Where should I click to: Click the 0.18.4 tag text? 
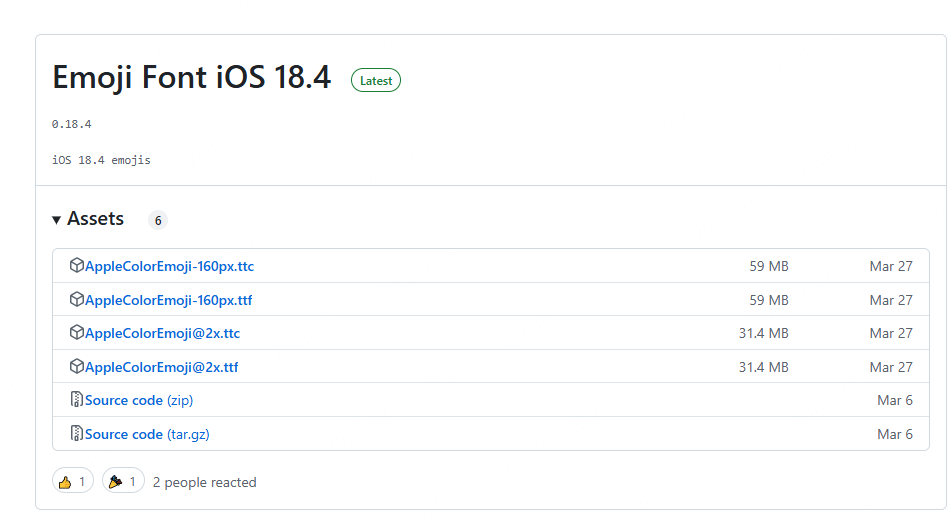coord(72,124)
